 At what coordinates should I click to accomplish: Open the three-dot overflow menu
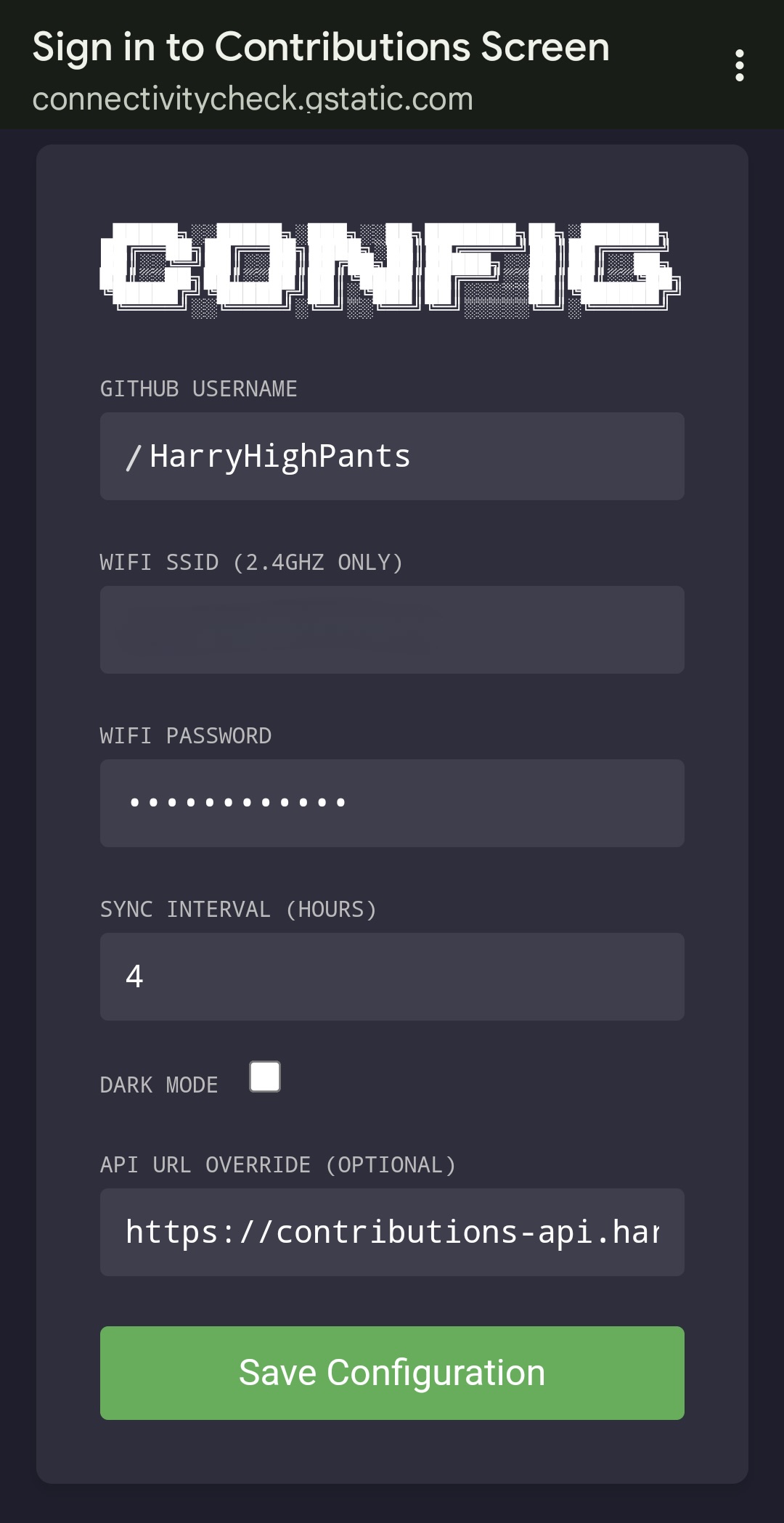[739, 65]
